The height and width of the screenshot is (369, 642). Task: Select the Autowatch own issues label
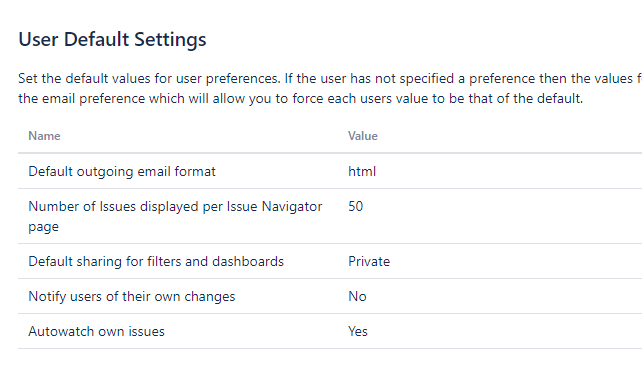[x=96, y=331]
